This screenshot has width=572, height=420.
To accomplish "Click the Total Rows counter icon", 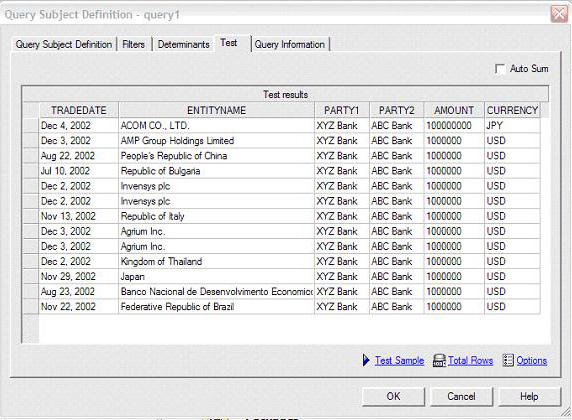I will click(x=439, y=360).
